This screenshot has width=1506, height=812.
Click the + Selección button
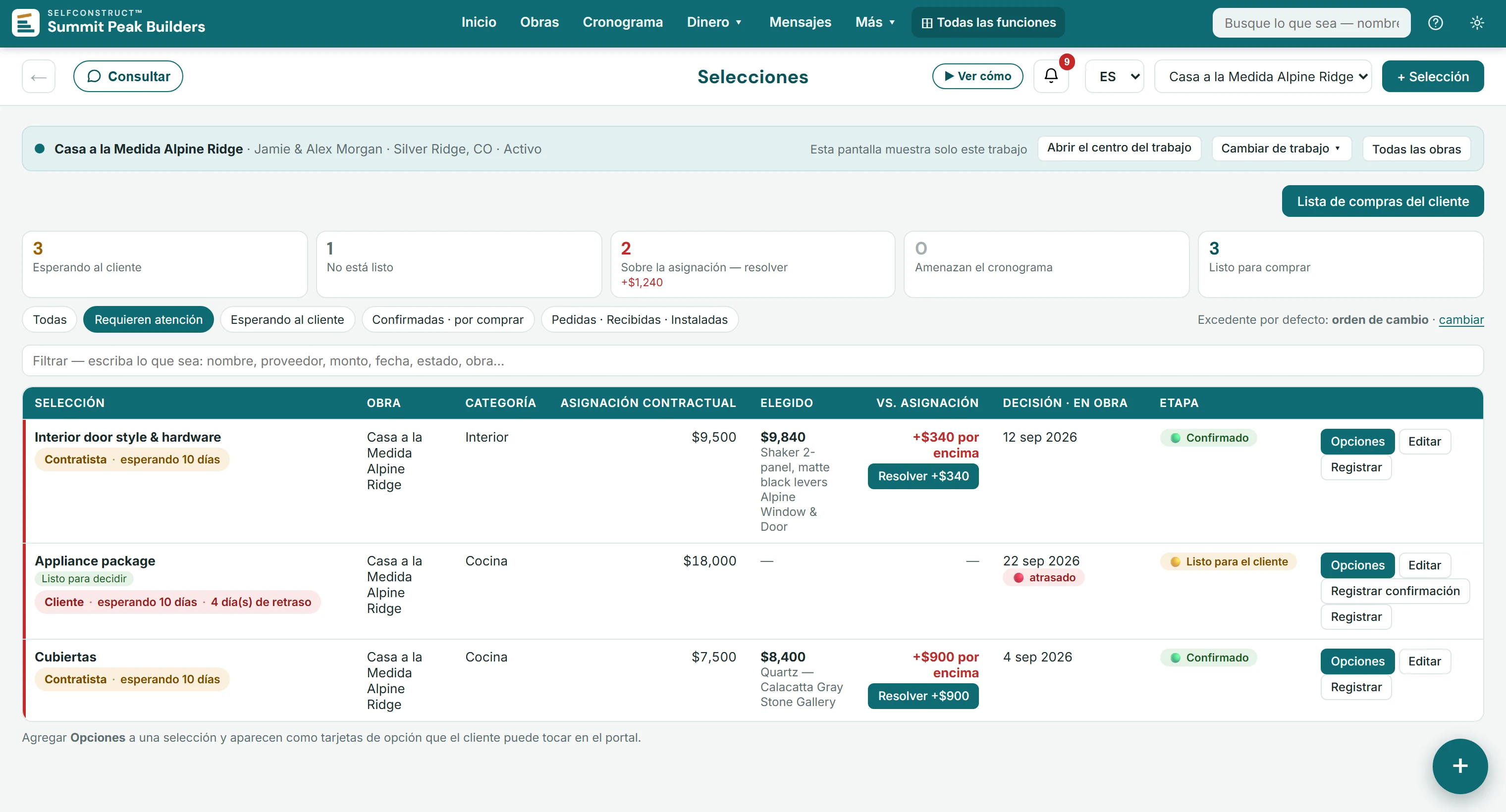1432,76
